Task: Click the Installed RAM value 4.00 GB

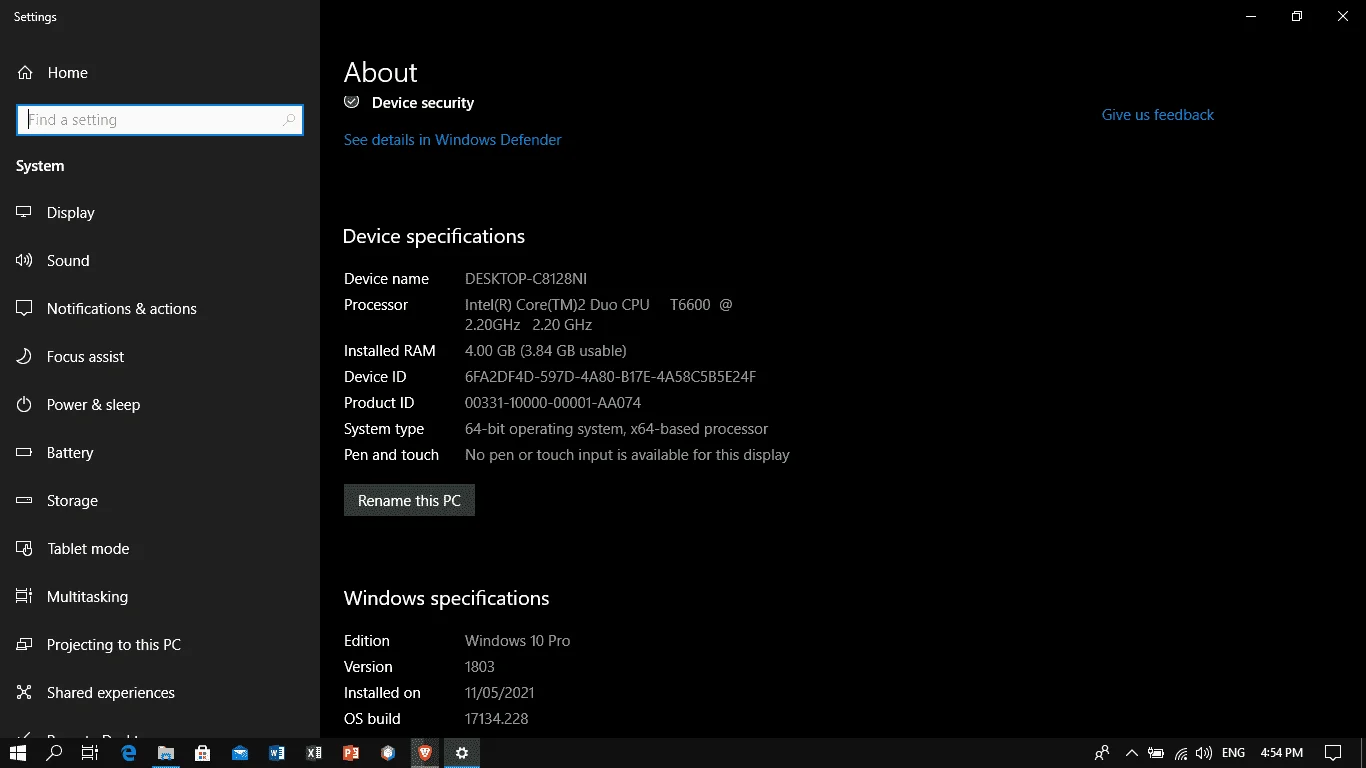Action: tap(546, 351)
